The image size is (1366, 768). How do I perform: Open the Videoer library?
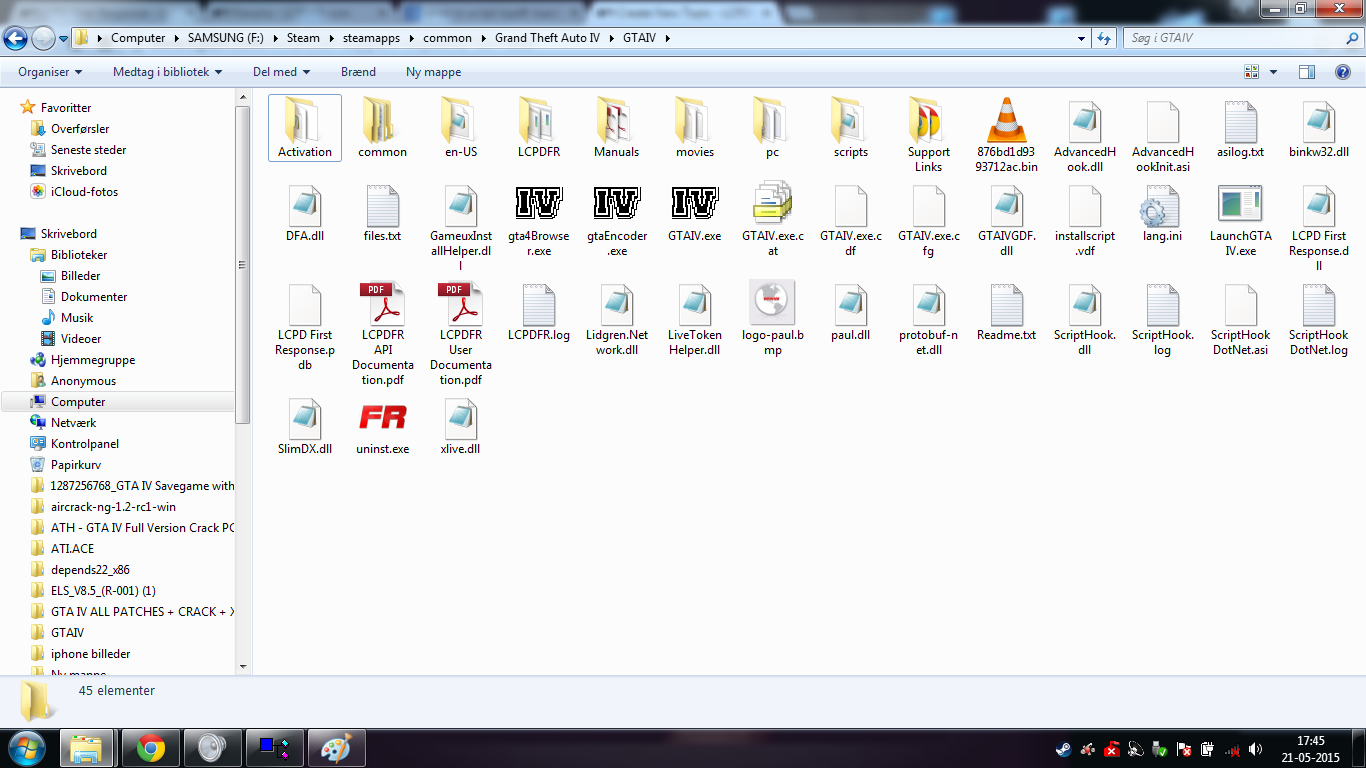(81, 339)
